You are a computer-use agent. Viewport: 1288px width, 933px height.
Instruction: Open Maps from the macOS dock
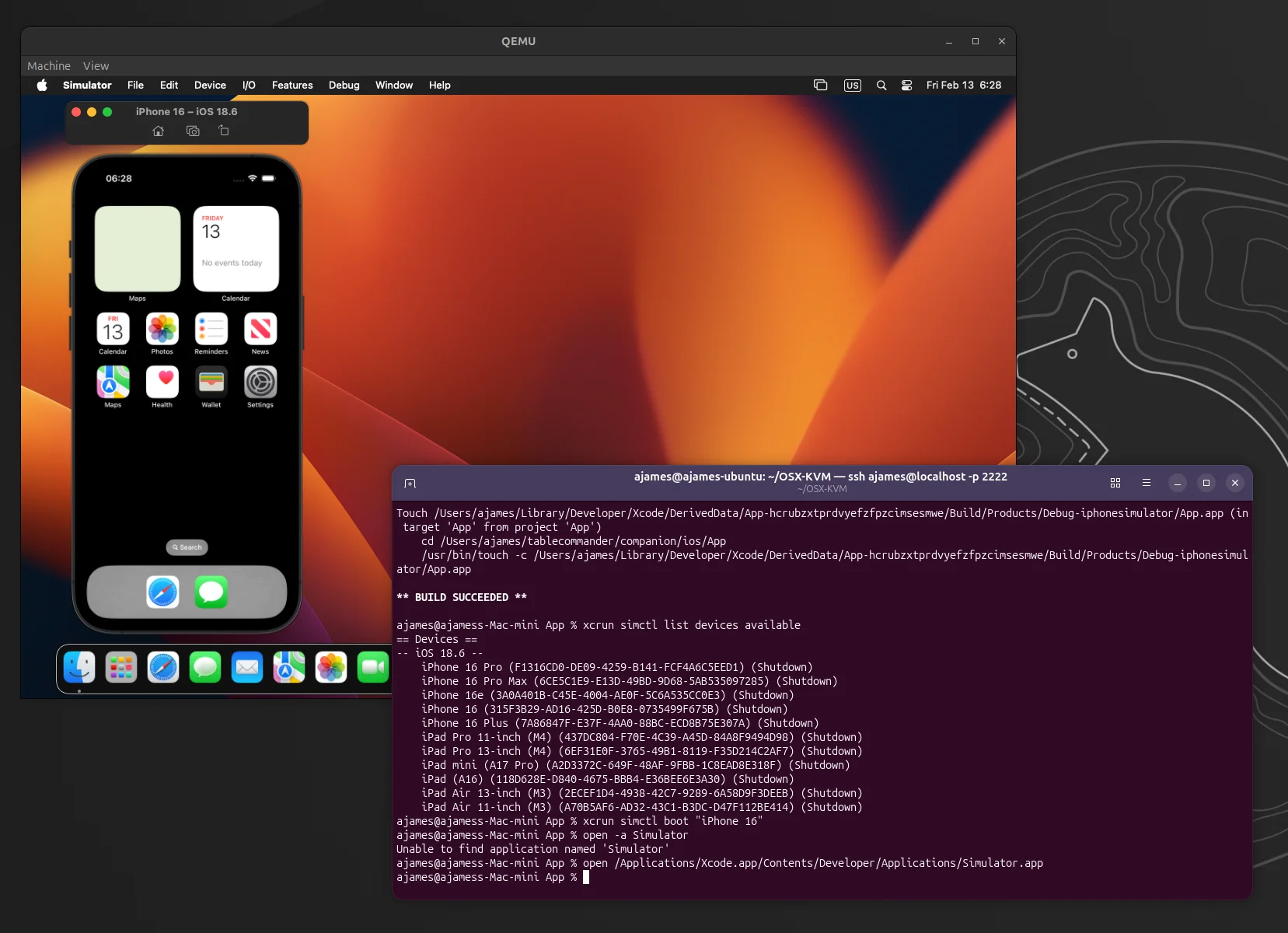(x=288, y=667)
